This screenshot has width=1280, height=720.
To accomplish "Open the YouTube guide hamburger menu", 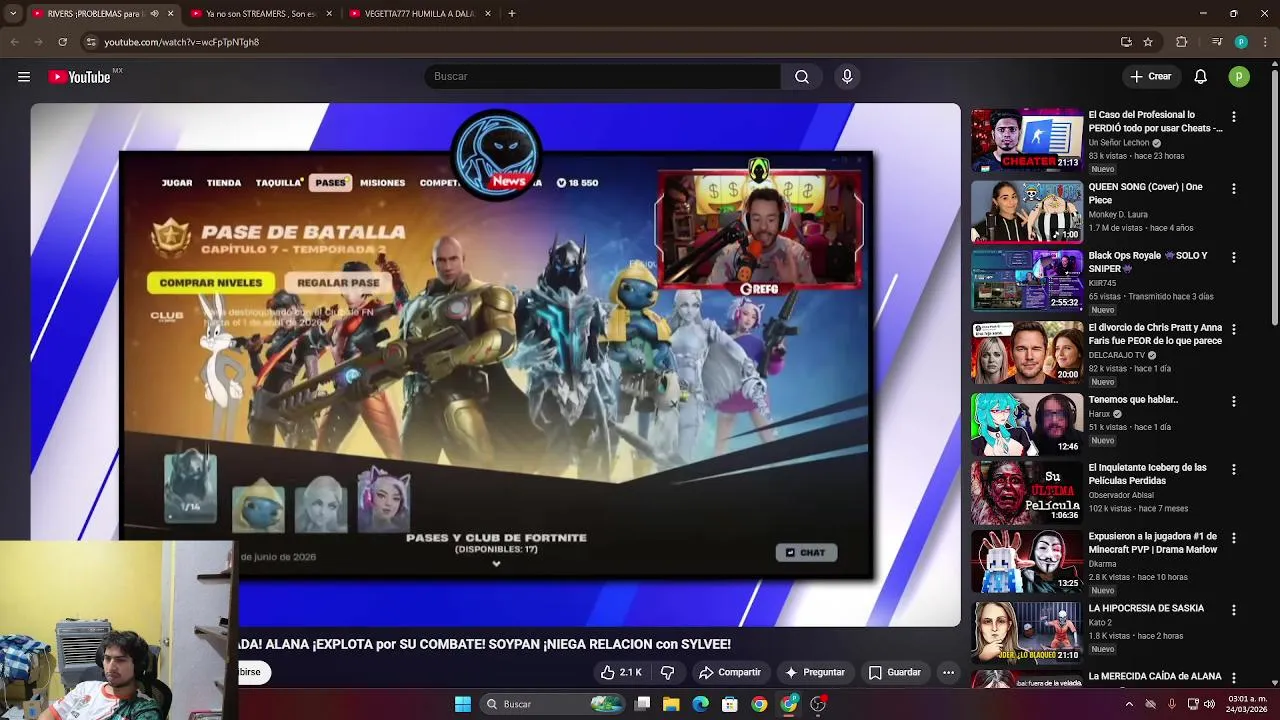I will pyautogui.click(x=24, y=77).
